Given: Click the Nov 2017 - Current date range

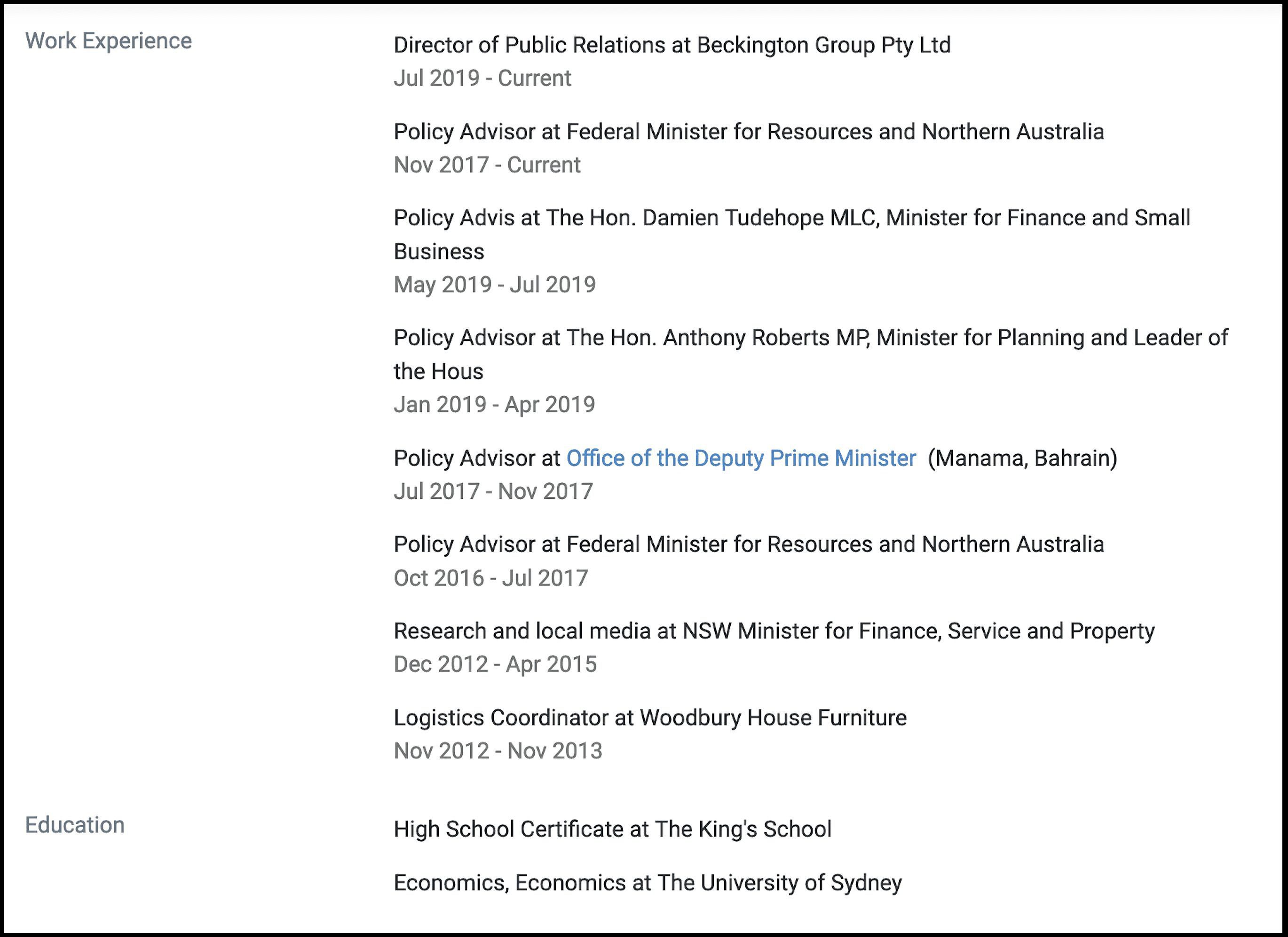Looking at the screenshot, I should click(487, 165).
